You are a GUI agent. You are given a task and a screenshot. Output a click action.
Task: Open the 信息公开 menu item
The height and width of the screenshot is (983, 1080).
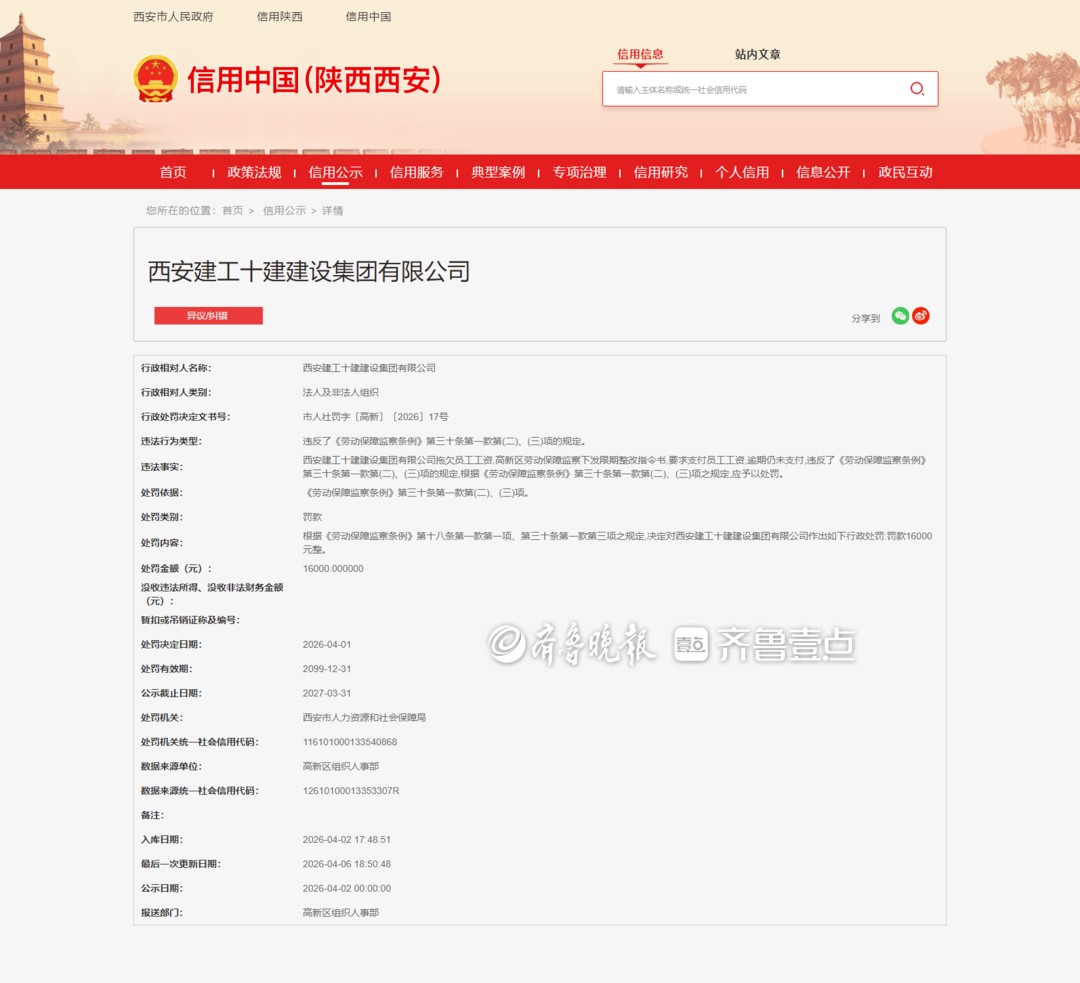point(822,172)
